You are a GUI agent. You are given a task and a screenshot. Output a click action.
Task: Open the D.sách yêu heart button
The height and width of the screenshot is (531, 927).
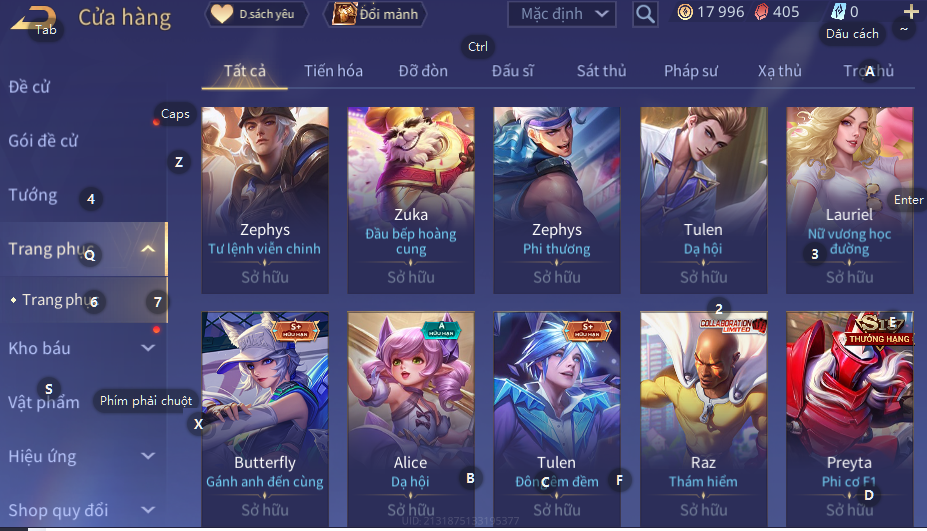[256, 14]
